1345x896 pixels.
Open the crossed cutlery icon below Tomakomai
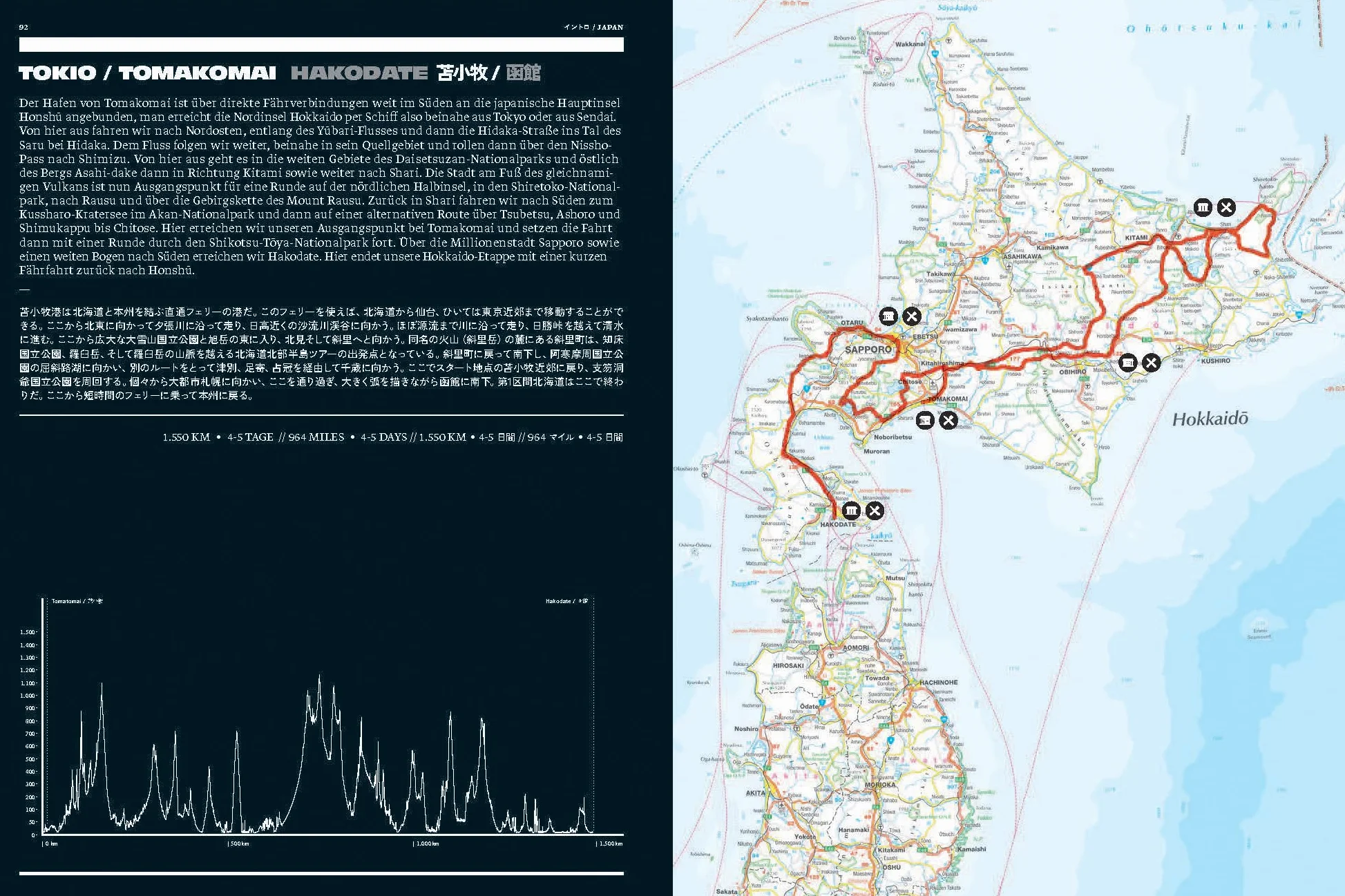coord(948,419)
